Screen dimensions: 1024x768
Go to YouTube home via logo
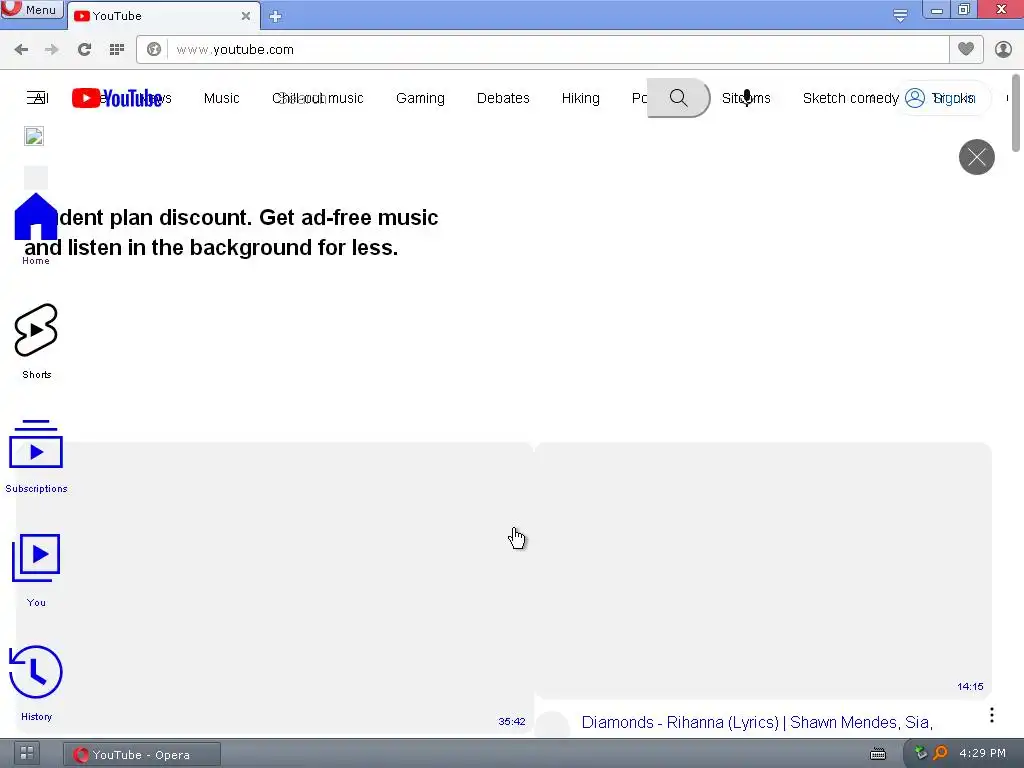pos(117,98)
